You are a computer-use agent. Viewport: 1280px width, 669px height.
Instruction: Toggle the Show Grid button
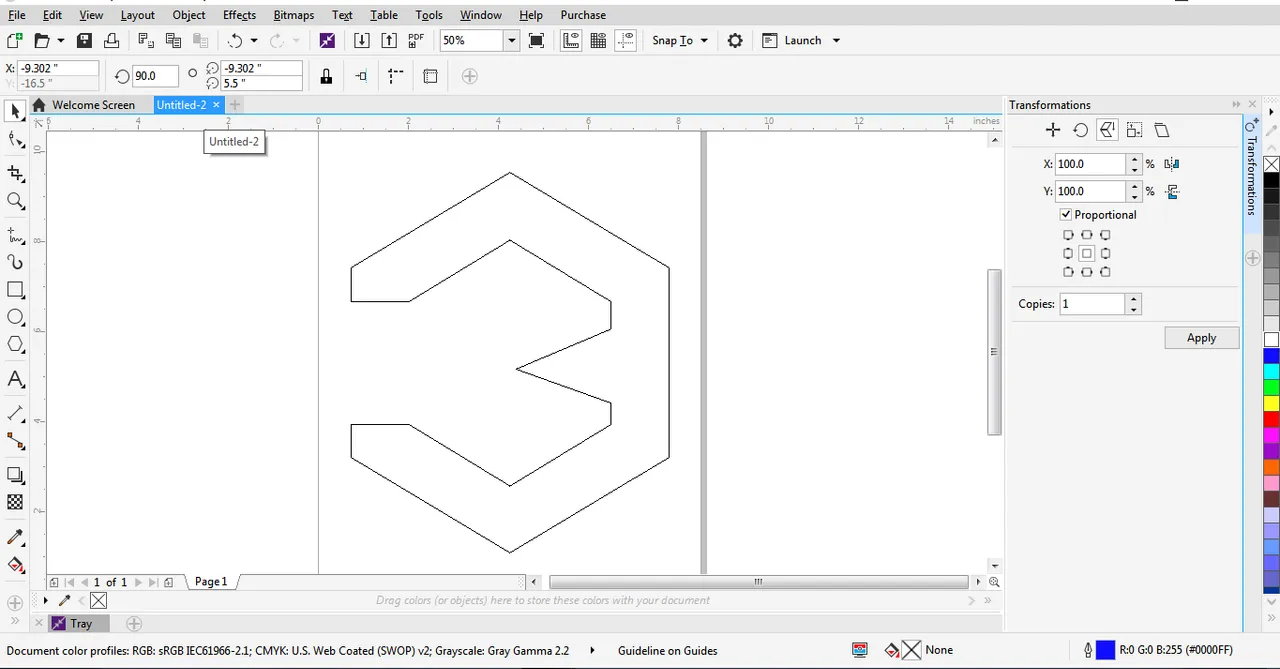(599, 40)
